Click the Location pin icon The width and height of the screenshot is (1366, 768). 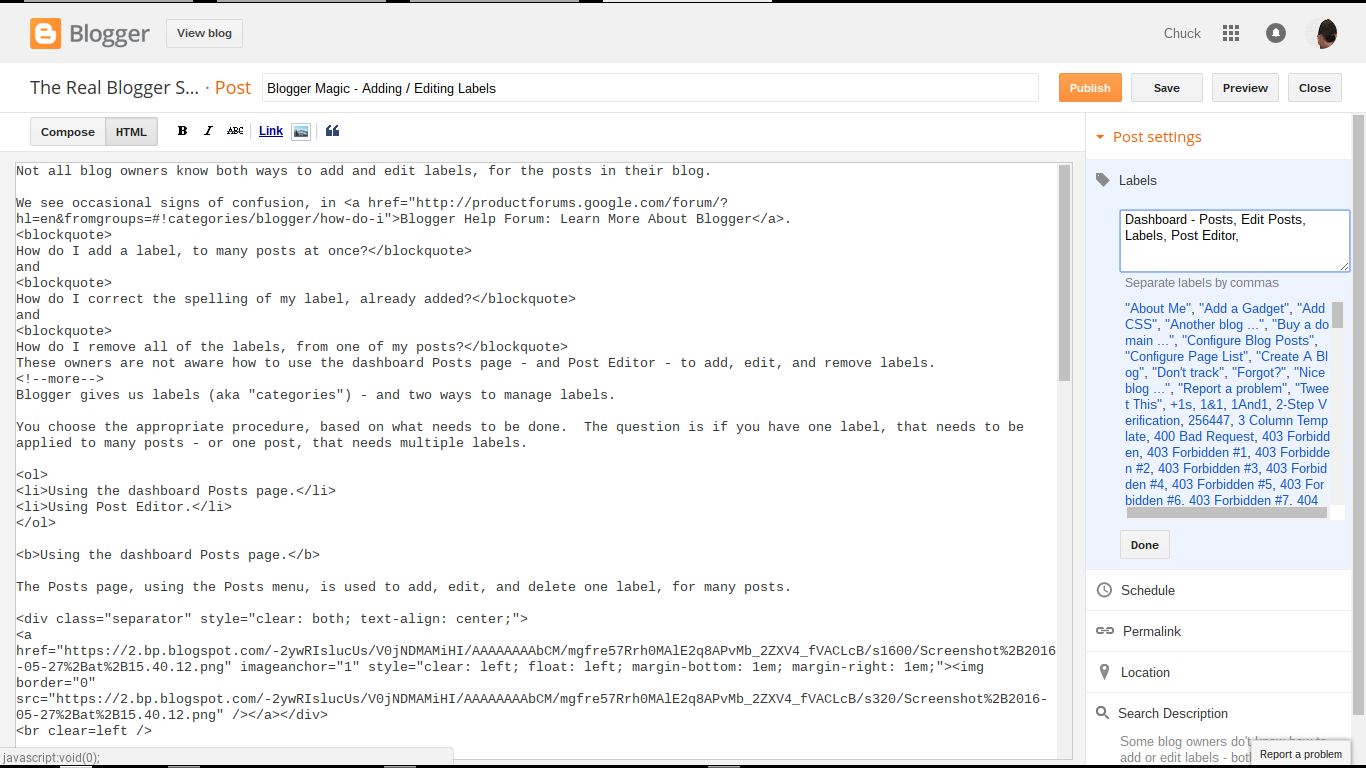[1104, 672]
